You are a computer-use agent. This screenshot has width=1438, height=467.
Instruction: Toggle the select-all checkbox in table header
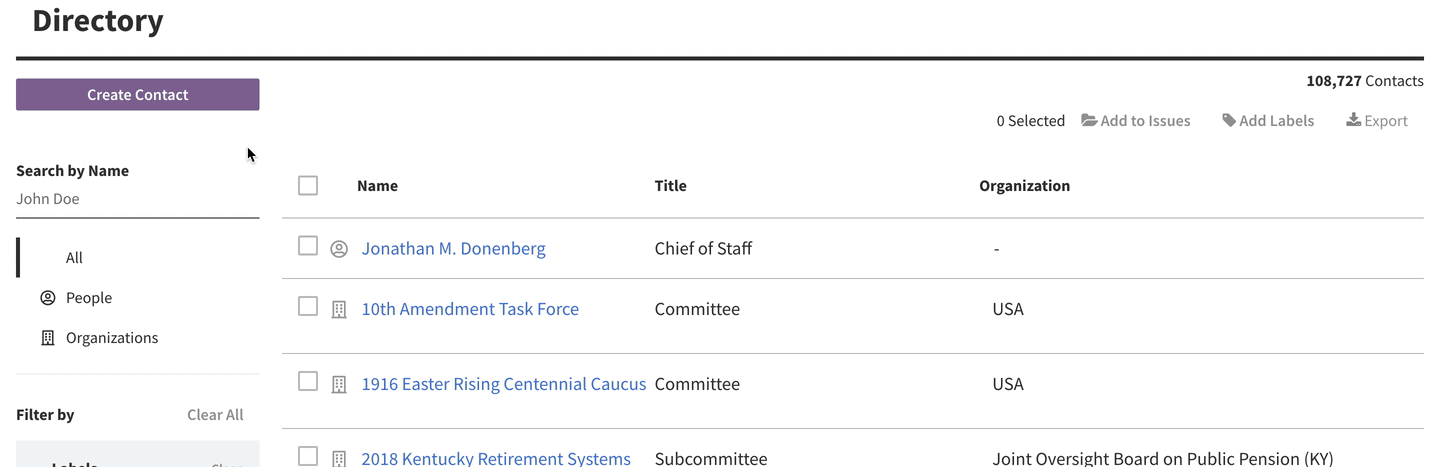[x=308, y=185]
